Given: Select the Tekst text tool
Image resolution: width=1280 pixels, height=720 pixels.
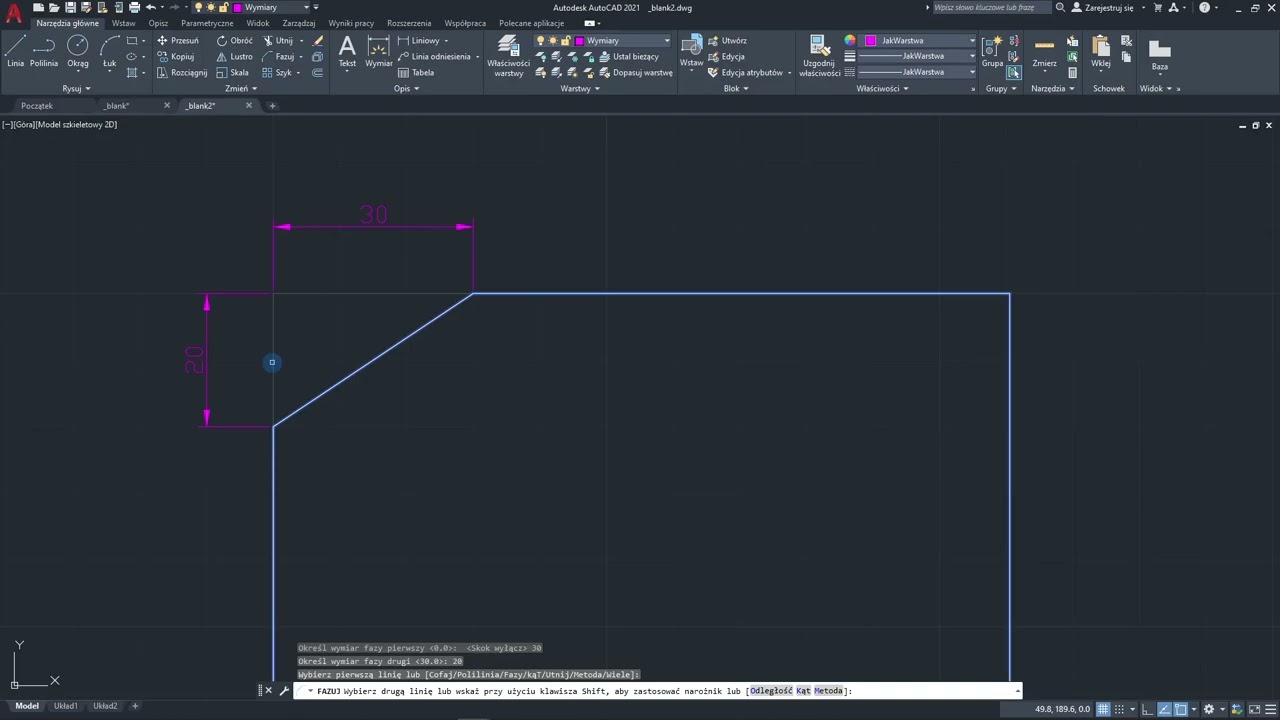Looking at the screenshot, I should [x=347, y=52].
